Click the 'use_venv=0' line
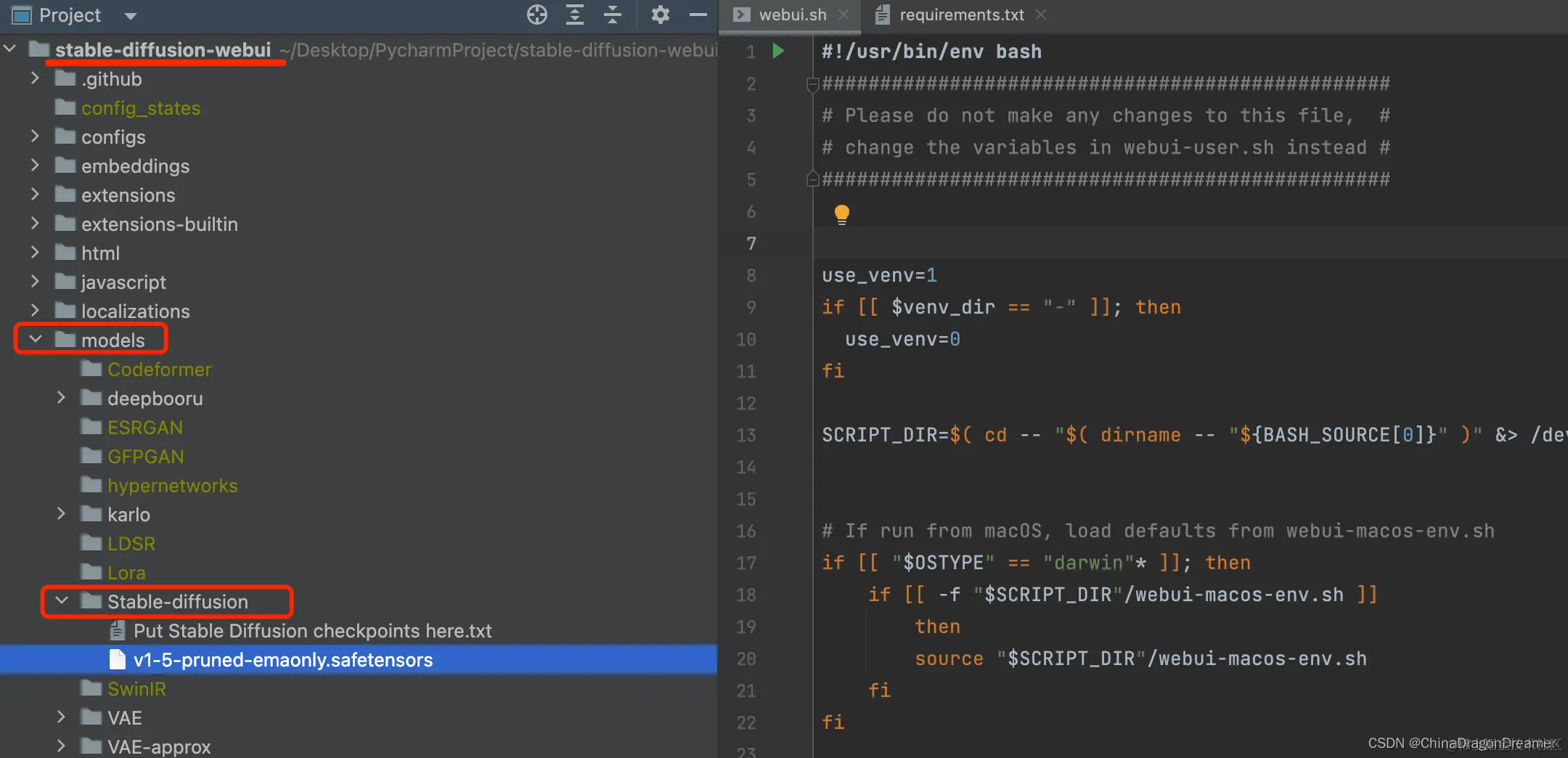 pos(902,339)
